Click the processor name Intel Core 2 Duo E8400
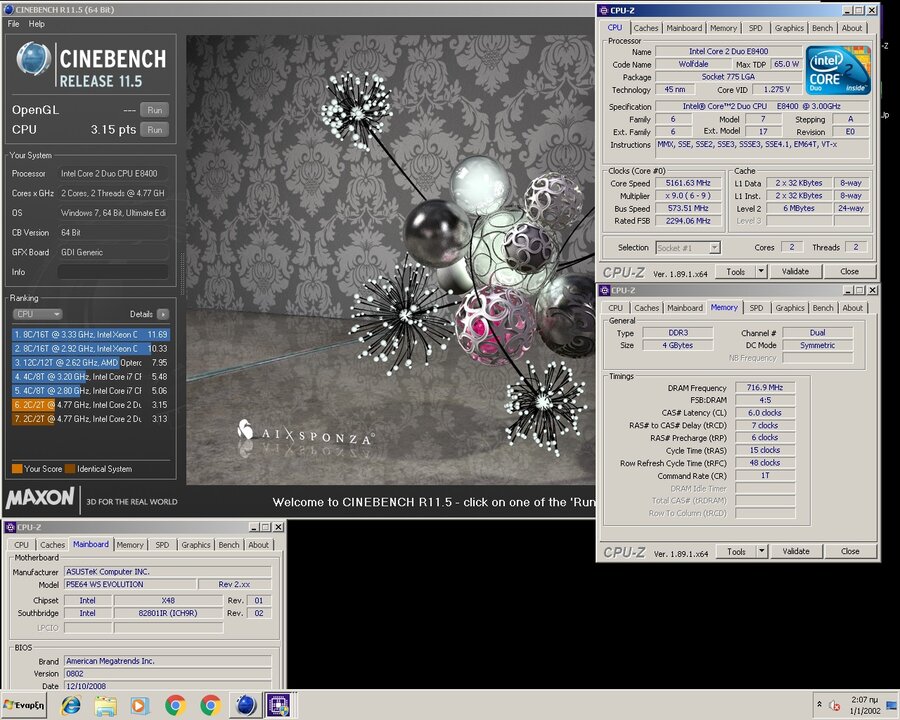Screen dimensions: 900x720 (x=728, y=51)
